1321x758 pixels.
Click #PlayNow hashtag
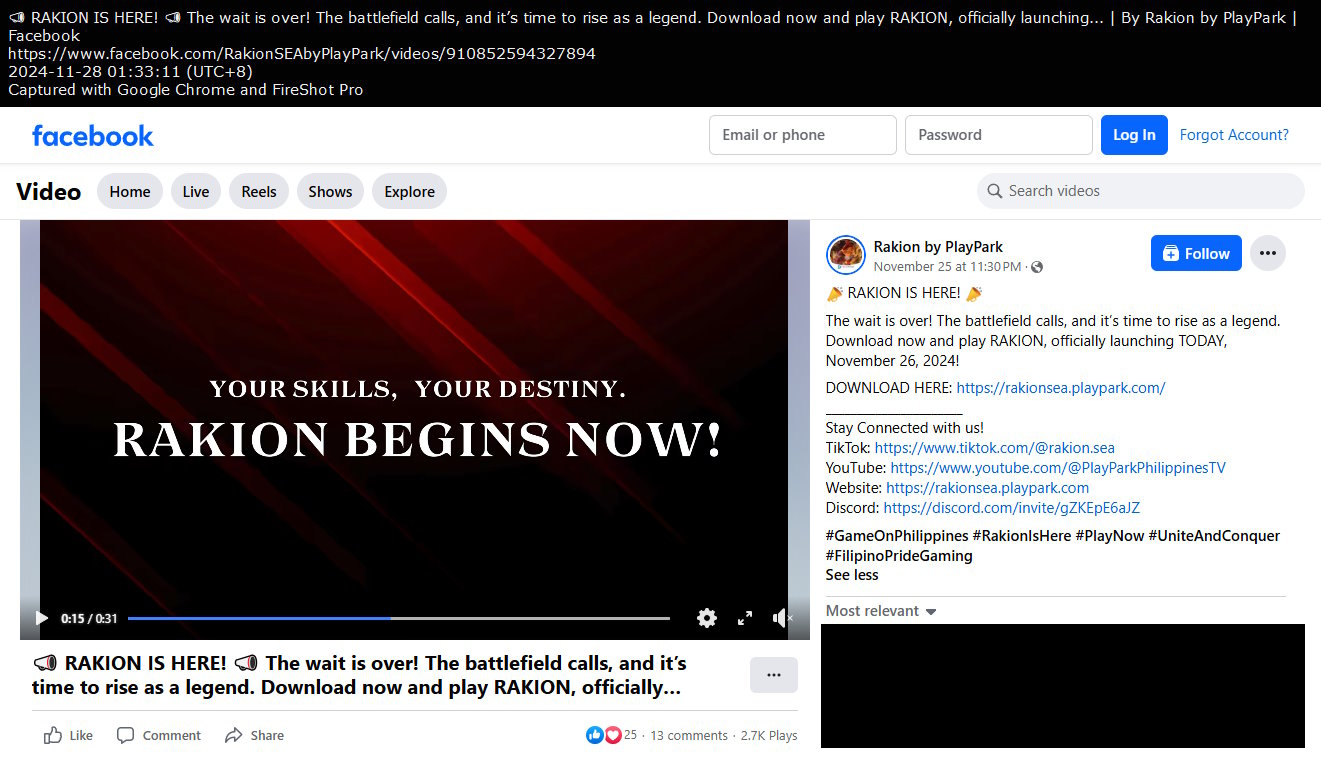coord(1110,536)
